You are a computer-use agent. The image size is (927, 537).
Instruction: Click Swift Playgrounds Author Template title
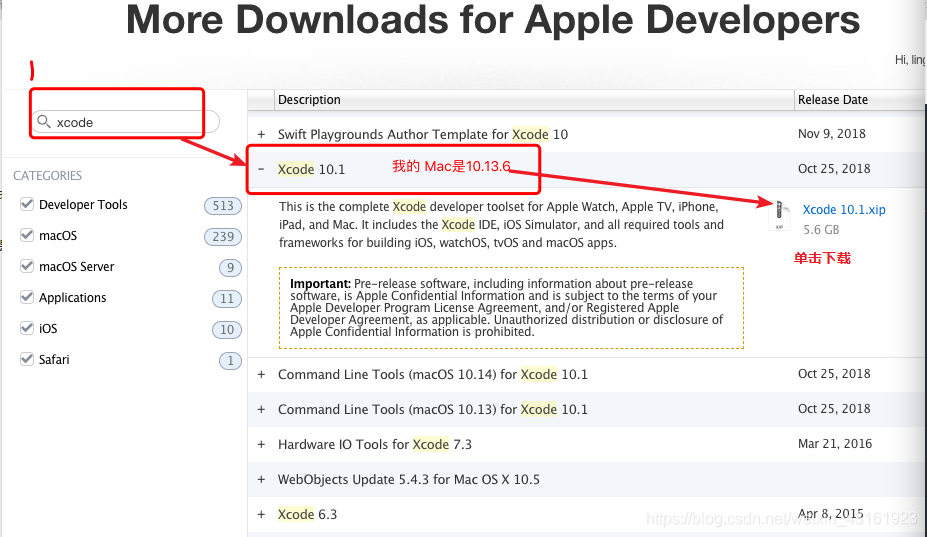423,134
